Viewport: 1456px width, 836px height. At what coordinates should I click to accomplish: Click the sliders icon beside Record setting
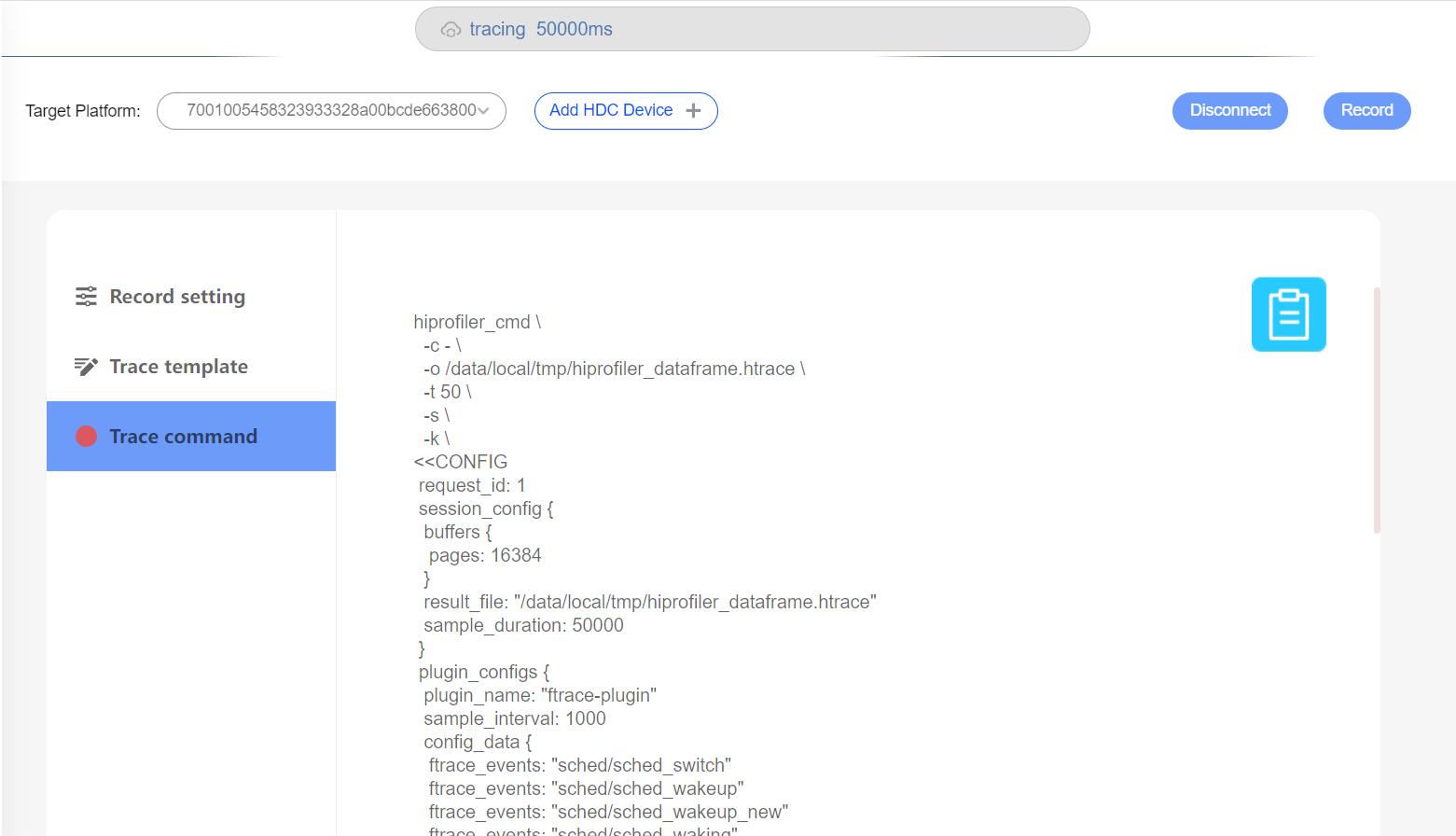tap(86, 297)
